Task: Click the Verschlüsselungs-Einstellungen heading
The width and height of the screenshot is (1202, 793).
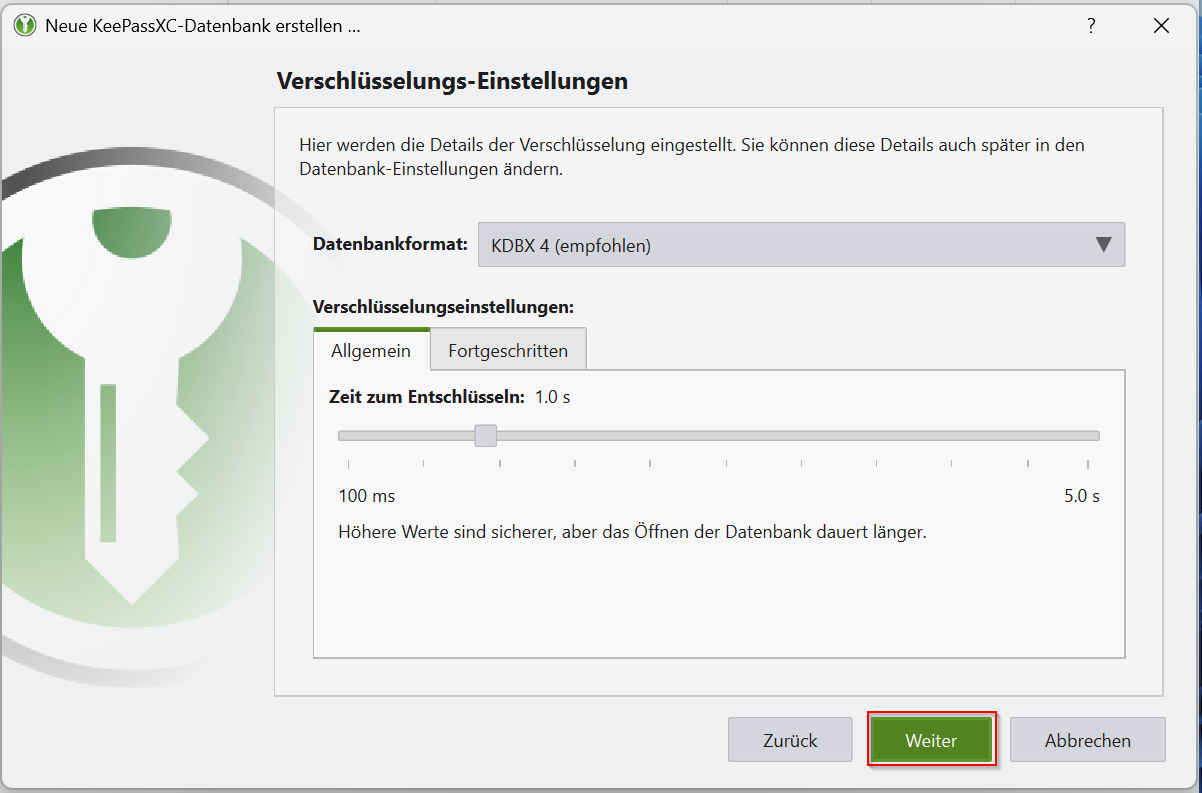Action: 452,81
